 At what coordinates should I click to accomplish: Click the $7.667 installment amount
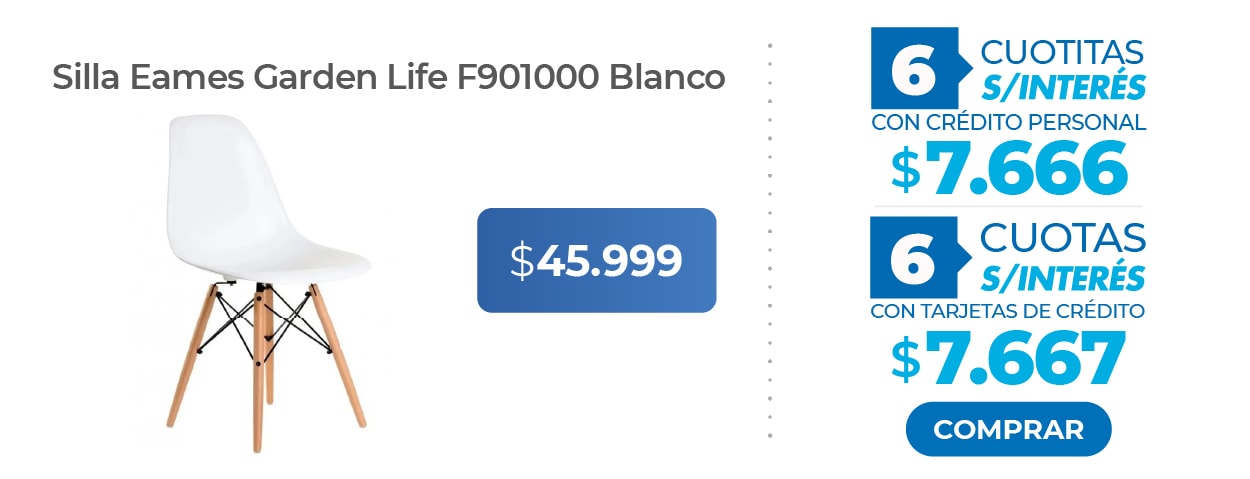coord(1010,357)
